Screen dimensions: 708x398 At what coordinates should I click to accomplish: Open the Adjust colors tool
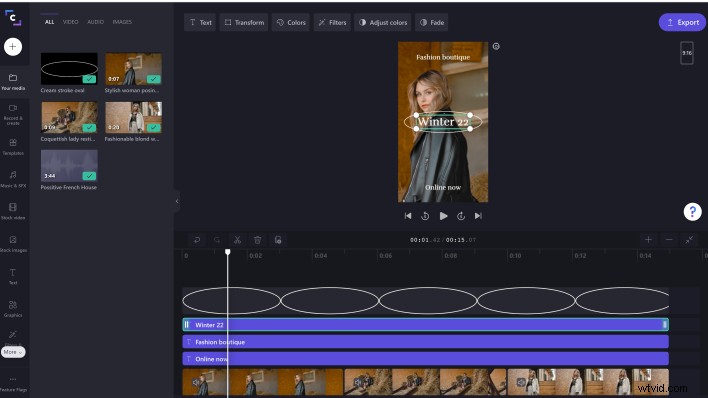pos(383,22)
